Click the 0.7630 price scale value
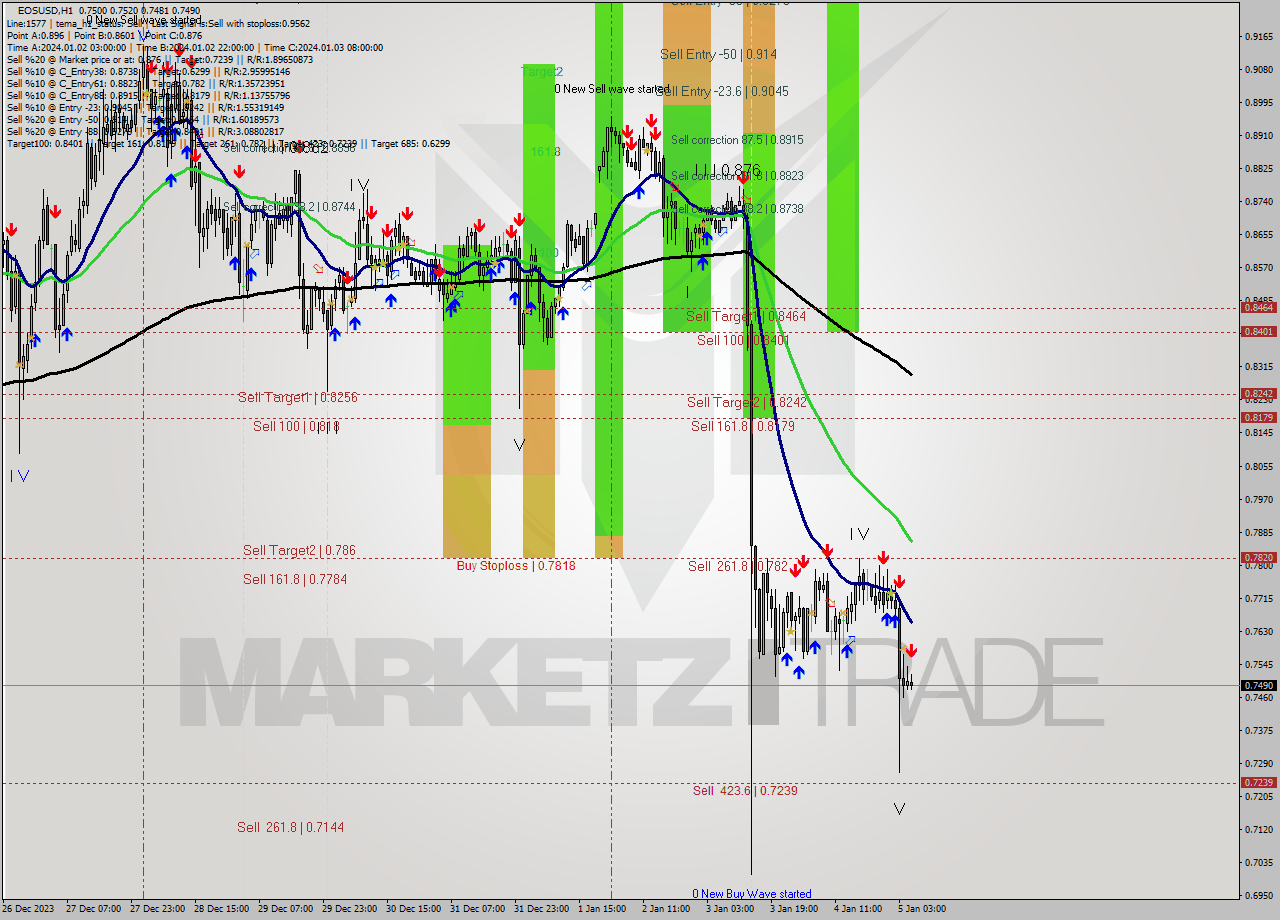Image resolution: width=1280 pixels, height=920 pixels. click(x=1258, y=631)
